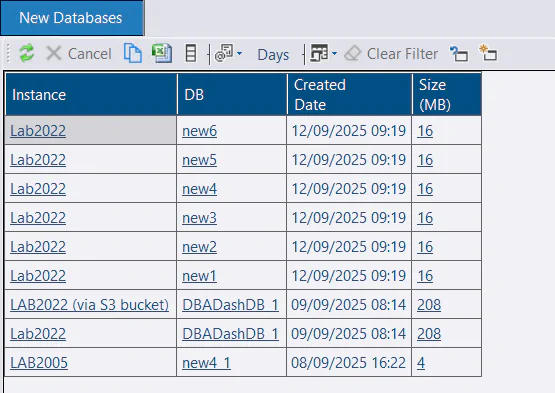
Task: Select created date cell in new1 row
Action: pyautogui.click(x=349, y=276)
